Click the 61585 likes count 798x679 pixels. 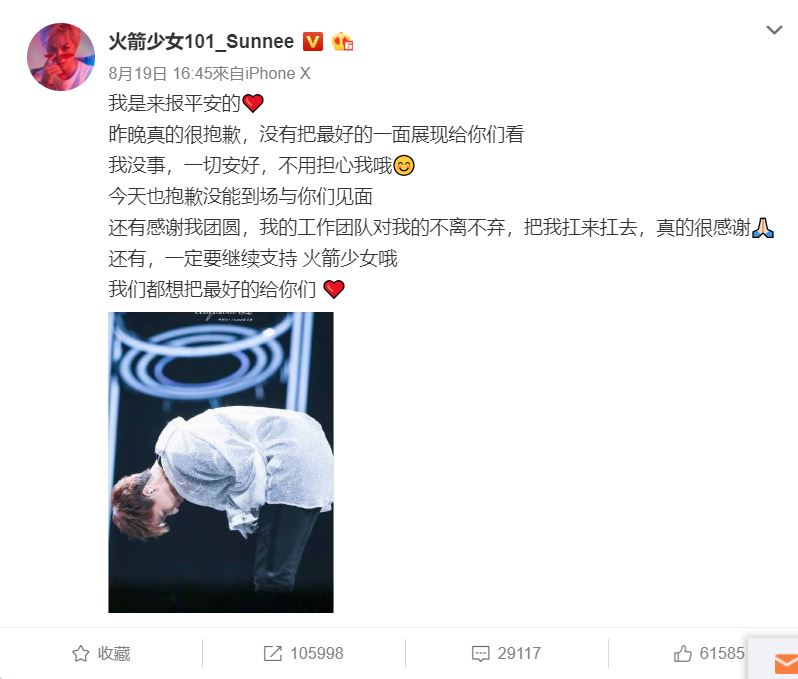point(722,653)
